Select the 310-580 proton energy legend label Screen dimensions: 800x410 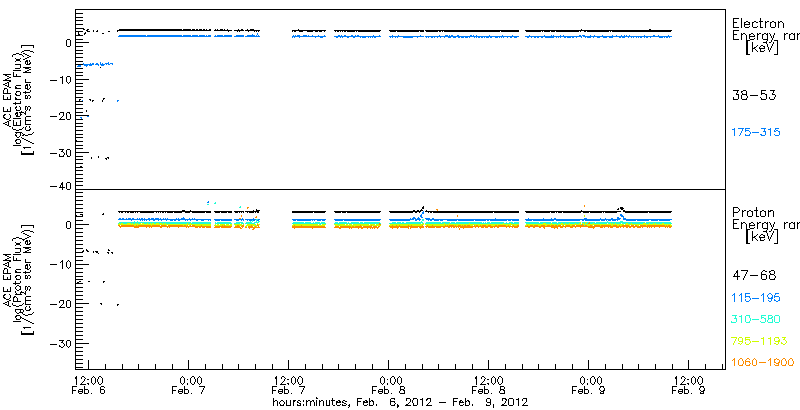point(756,319)
